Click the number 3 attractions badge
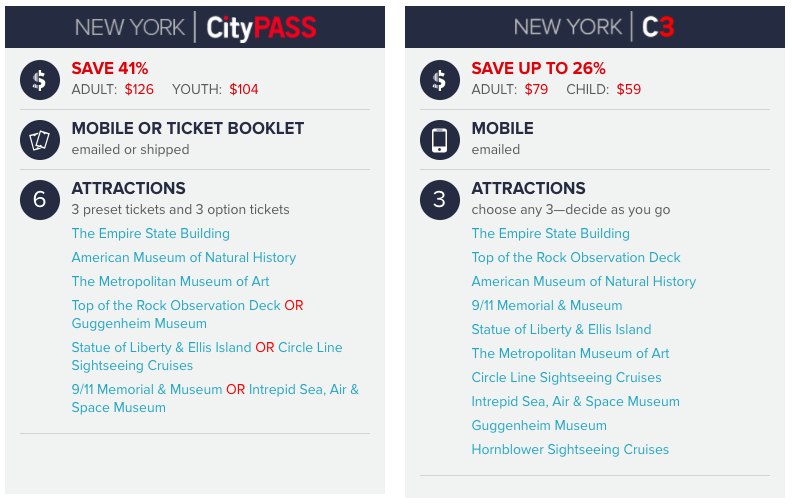Image resolution: width=792 pixels, height=504 pixels. (440, 200)
